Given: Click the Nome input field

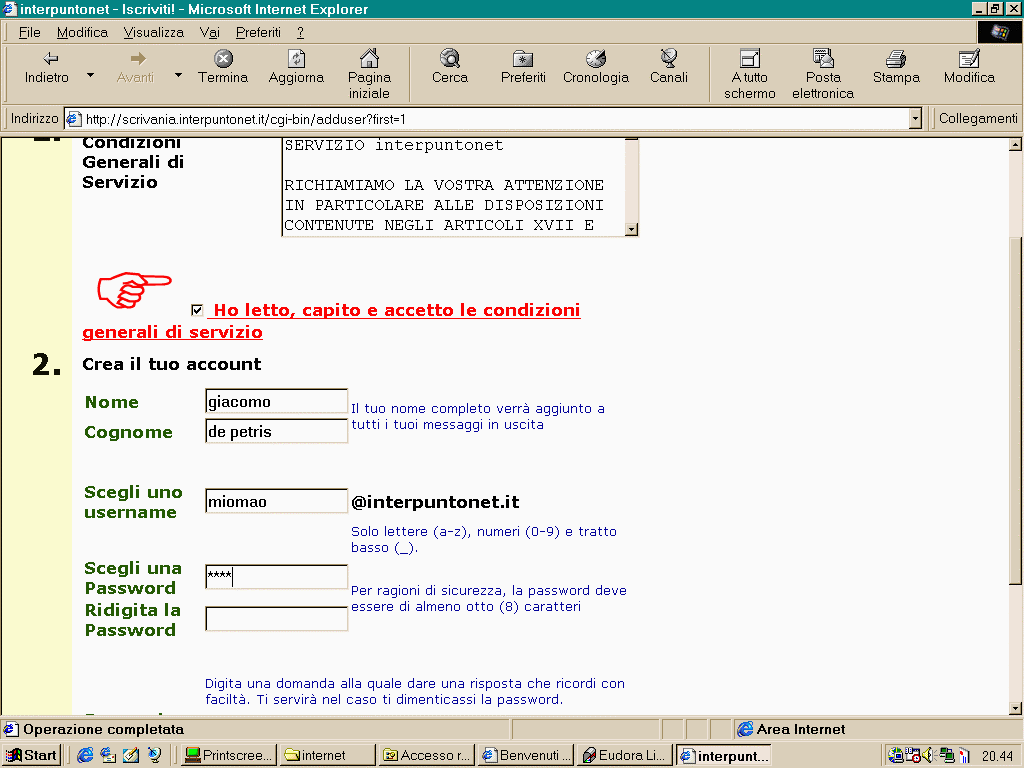Looking at the screenshot, I should pyautogui.click(x=276, y=402).
